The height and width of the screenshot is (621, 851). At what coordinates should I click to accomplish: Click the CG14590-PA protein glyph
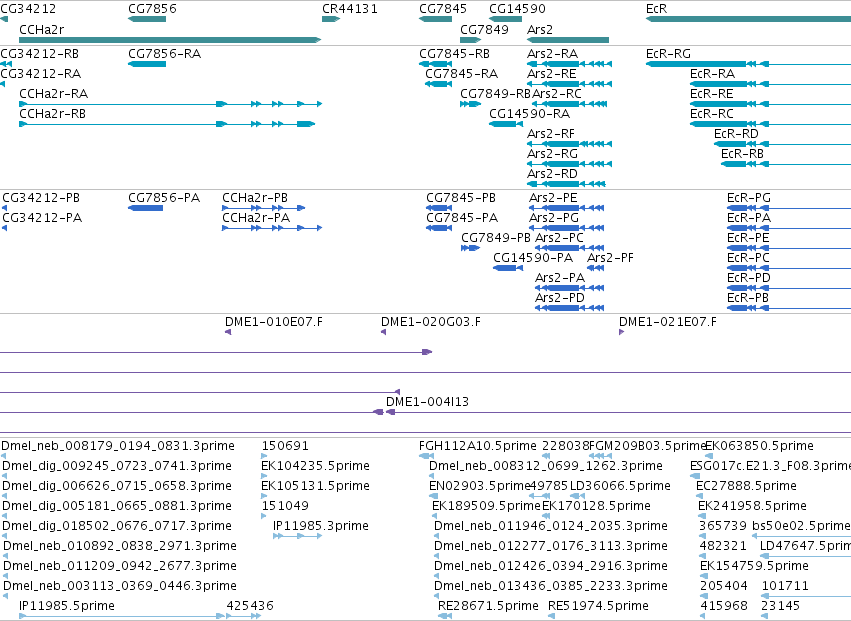(x=508, y=268)
